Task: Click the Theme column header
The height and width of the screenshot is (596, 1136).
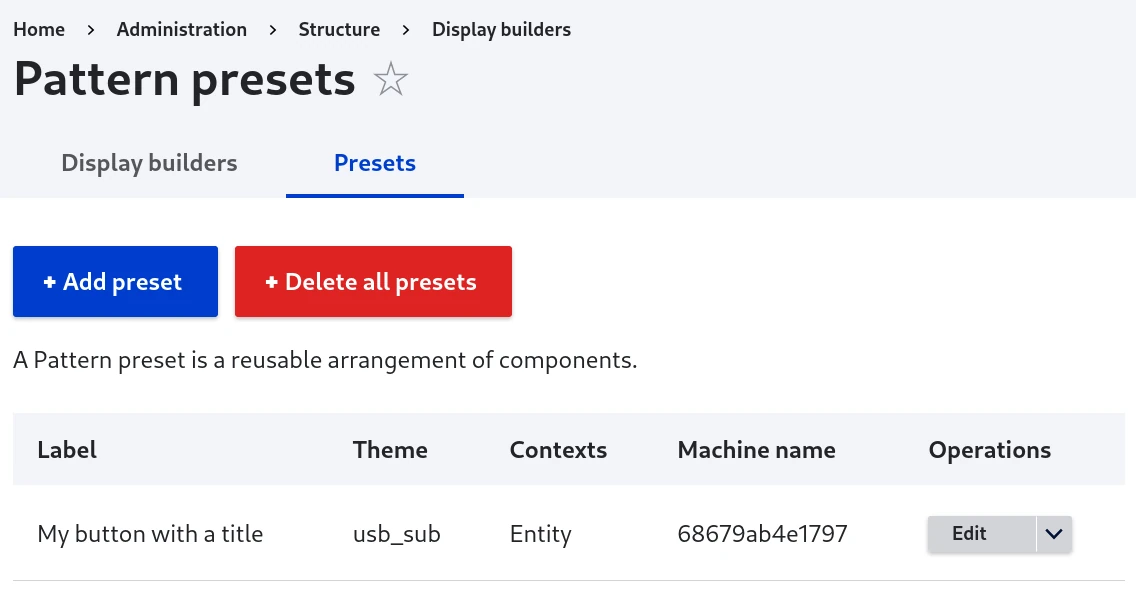Action: pos(390,450)
